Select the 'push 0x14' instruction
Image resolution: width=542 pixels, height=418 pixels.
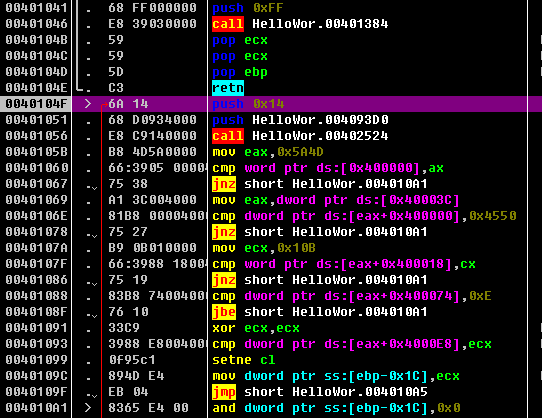247,104
